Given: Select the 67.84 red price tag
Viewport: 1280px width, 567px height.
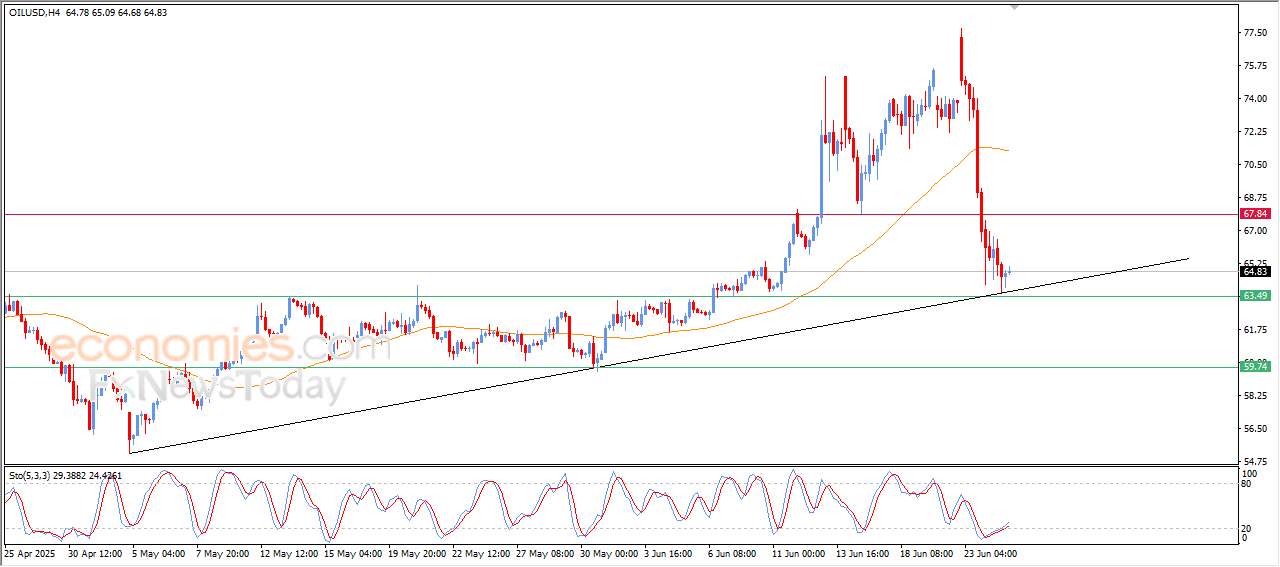Looking at the screenshot, I should pyautogui.click(x=1256, y=214).
